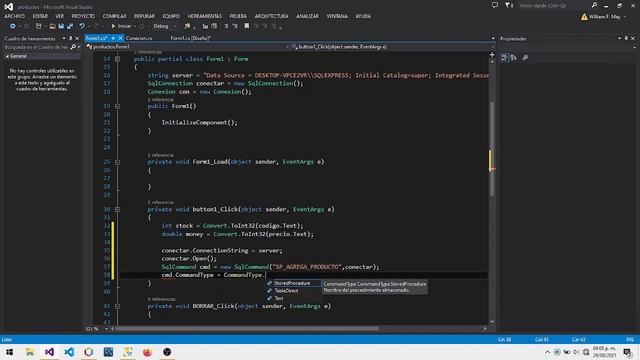Click the toolbox search input field
This screenshot has width=640, height=360.
click(36, 47)
